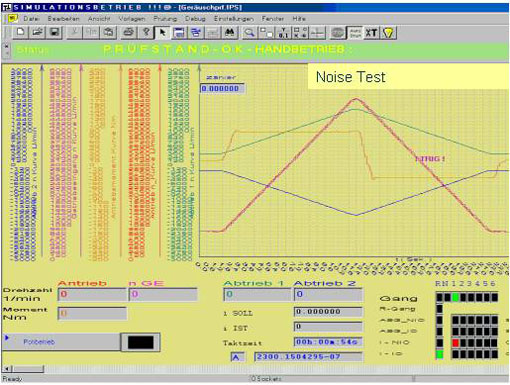This screenshot has width=510, height=385.
Task: Open the Prüfung menu
Action: (165, 19)
